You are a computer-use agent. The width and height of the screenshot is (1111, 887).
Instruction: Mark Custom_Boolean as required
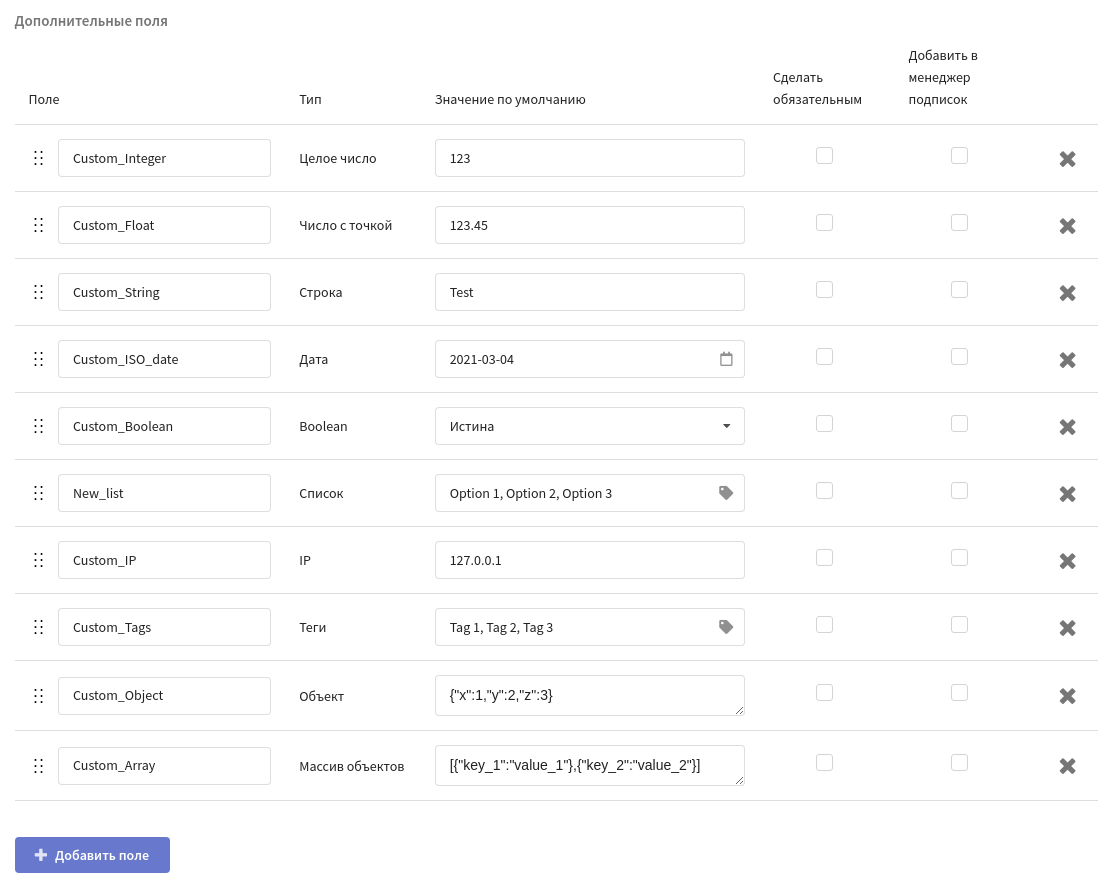[x=824, y=423]
